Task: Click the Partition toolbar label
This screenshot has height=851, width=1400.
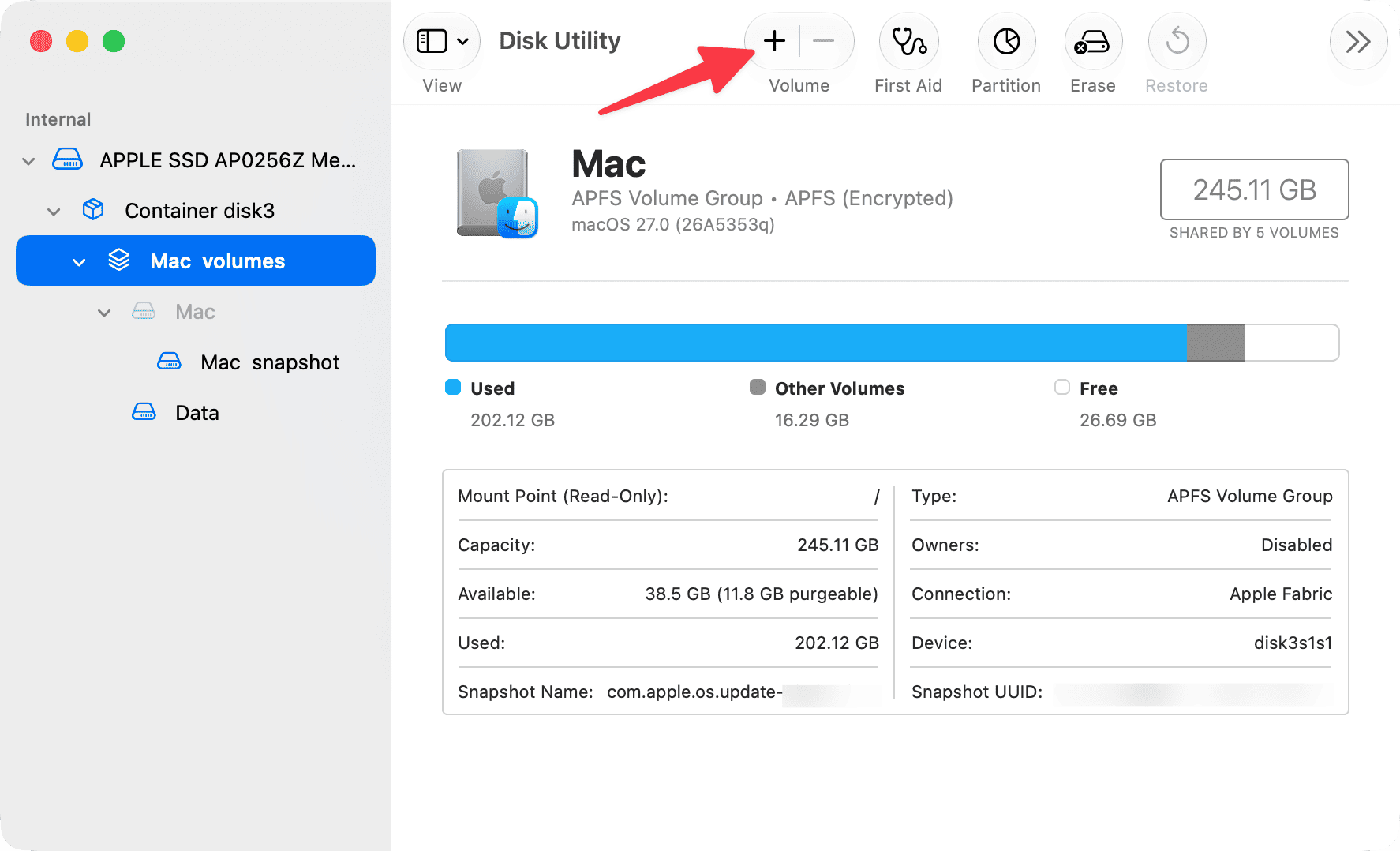Action: [x=1006, y=85]
